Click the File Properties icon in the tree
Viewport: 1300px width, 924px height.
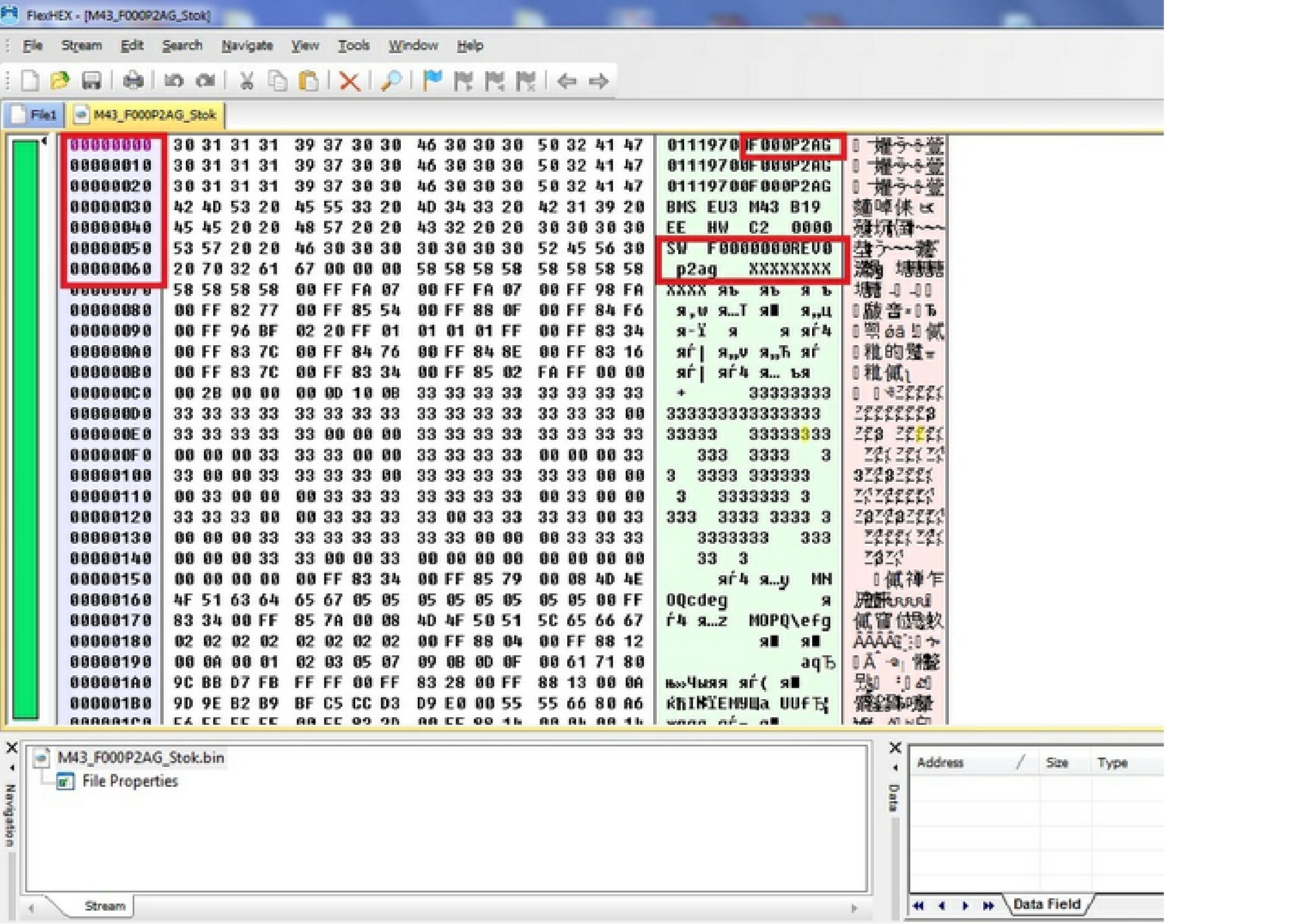pos(65,781)
